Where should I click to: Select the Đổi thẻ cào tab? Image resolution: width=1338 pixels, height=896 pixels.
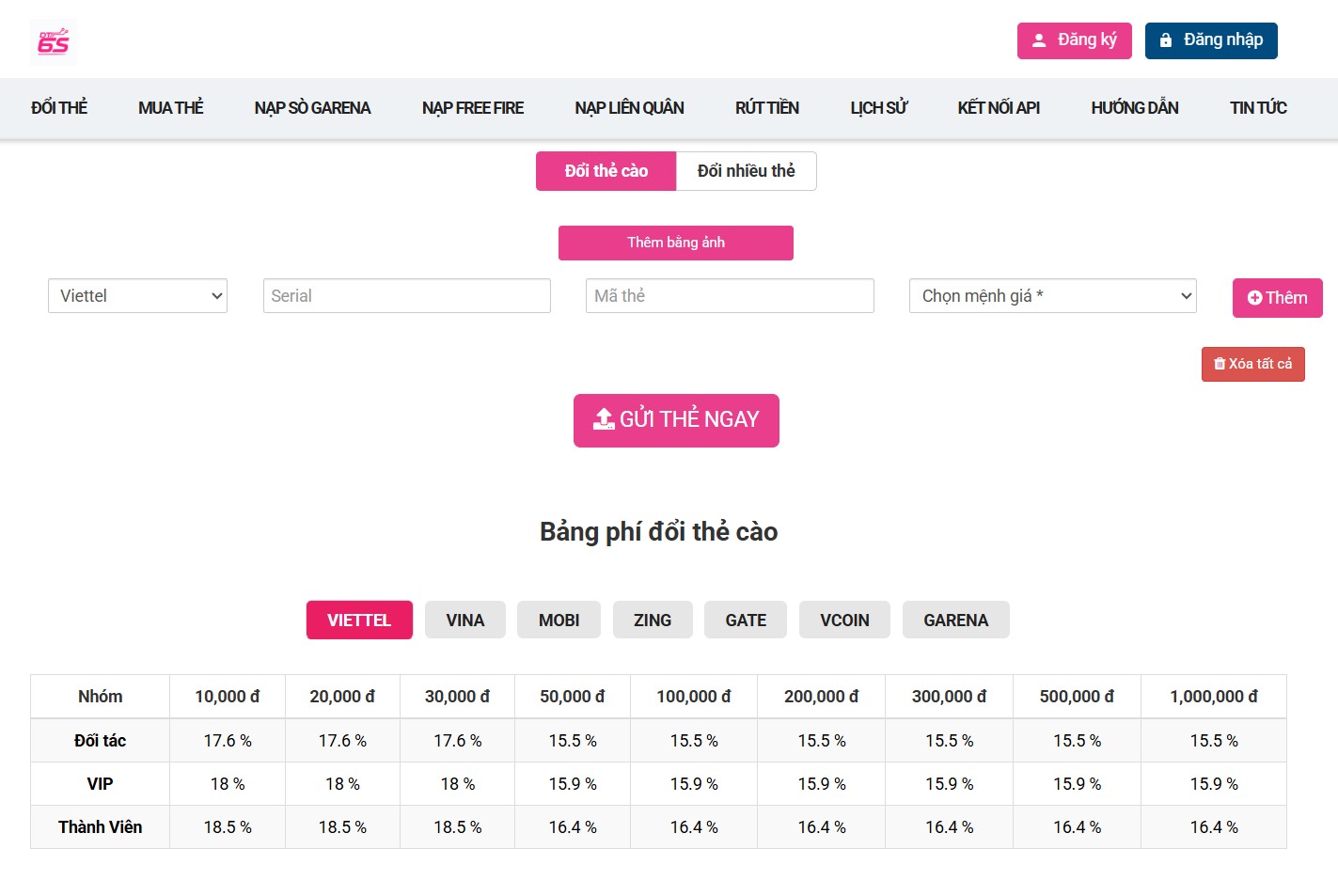pyautogui.click(x=606, y=171)
